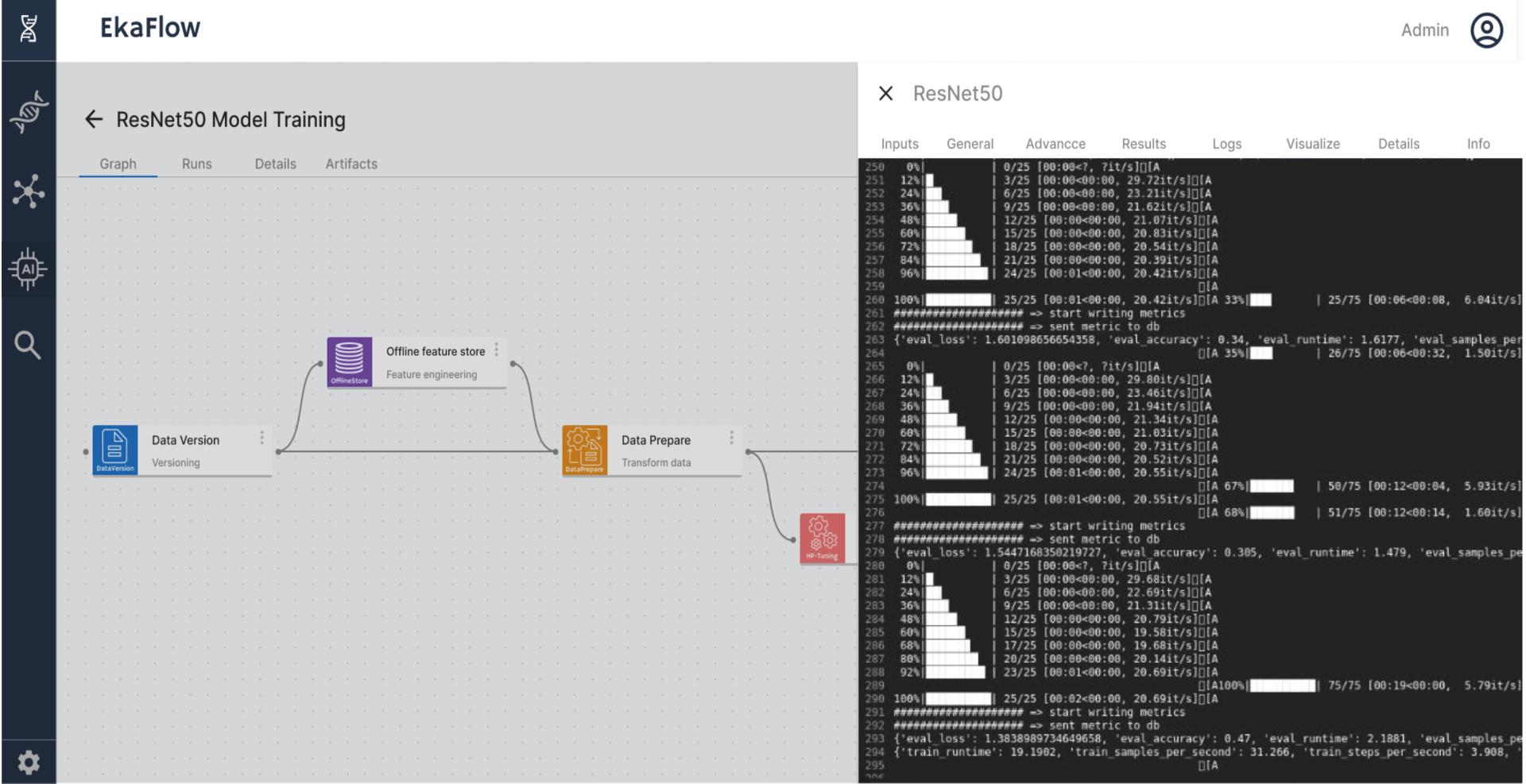Open search from the sidebar
The width and height of the screenshot is (1526, 784).
(x=28, y=344)
